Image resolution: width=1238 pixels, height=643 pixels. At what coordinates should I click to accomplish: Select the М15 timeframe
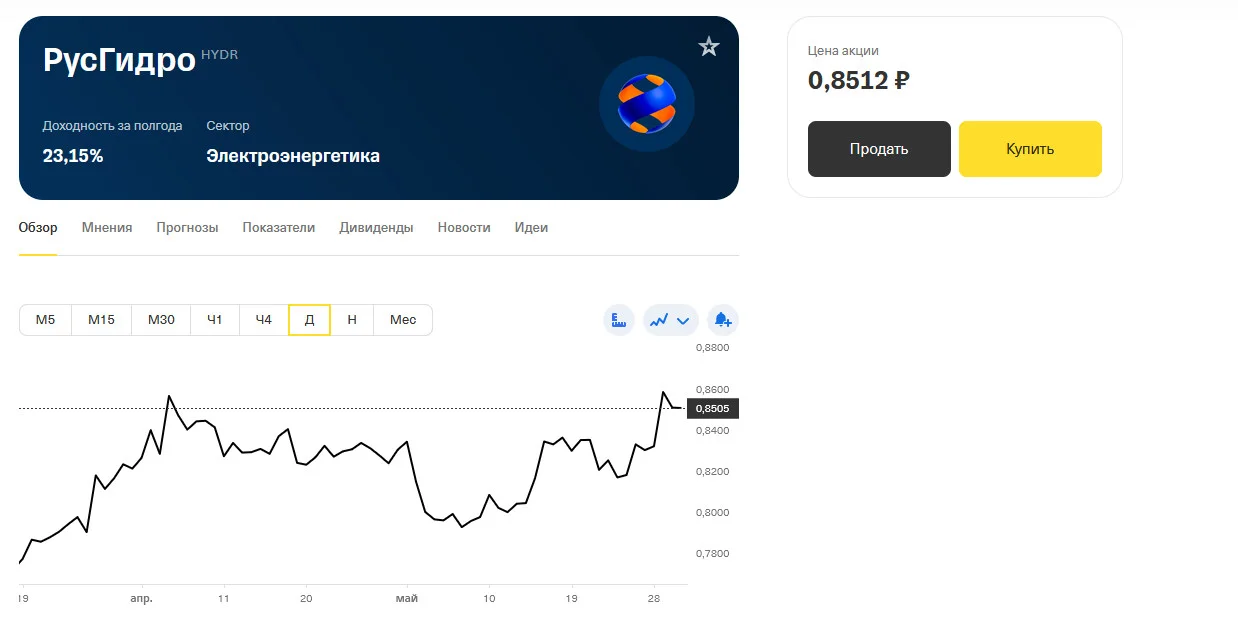click(101, 320)
